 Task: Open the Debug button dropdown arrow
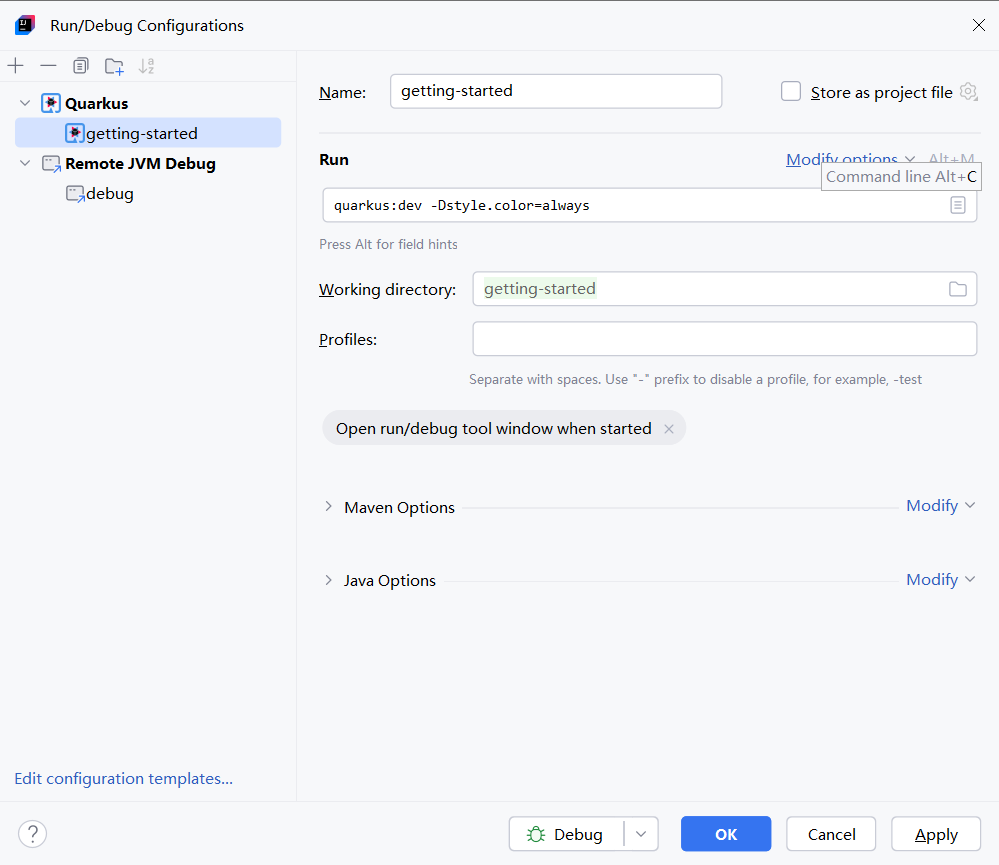tap(641, 834)
